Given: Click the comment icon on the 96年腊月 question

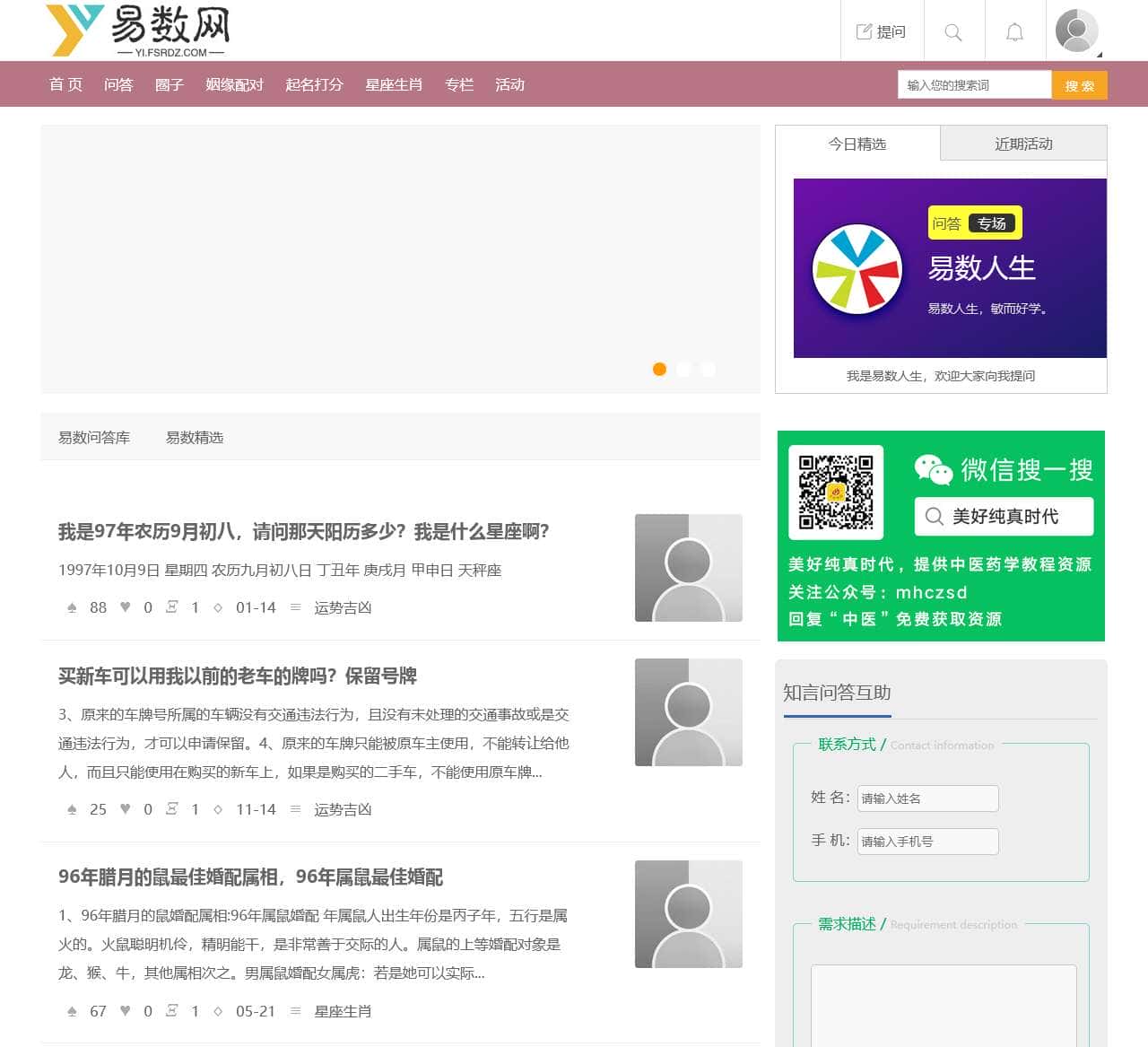Looking at the screenshot, I should click(172, 1011).
